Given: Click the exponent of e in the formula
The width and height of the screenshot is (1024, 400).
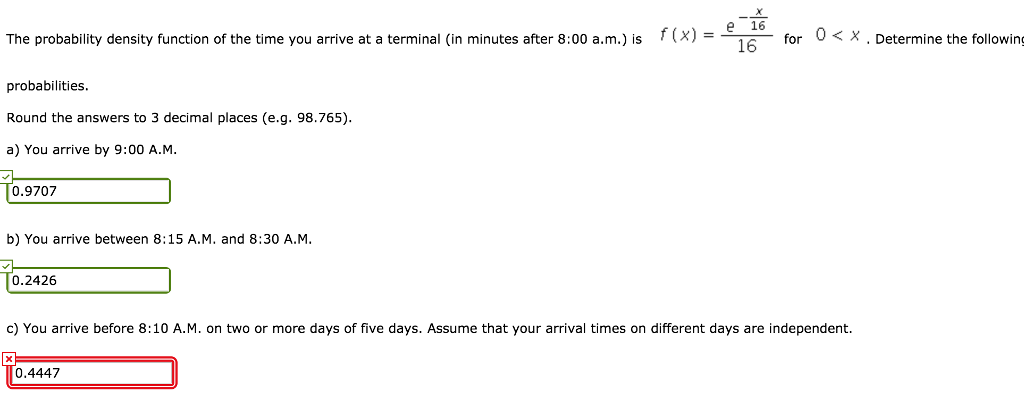Looking at the screenshot, I should 759,20.
